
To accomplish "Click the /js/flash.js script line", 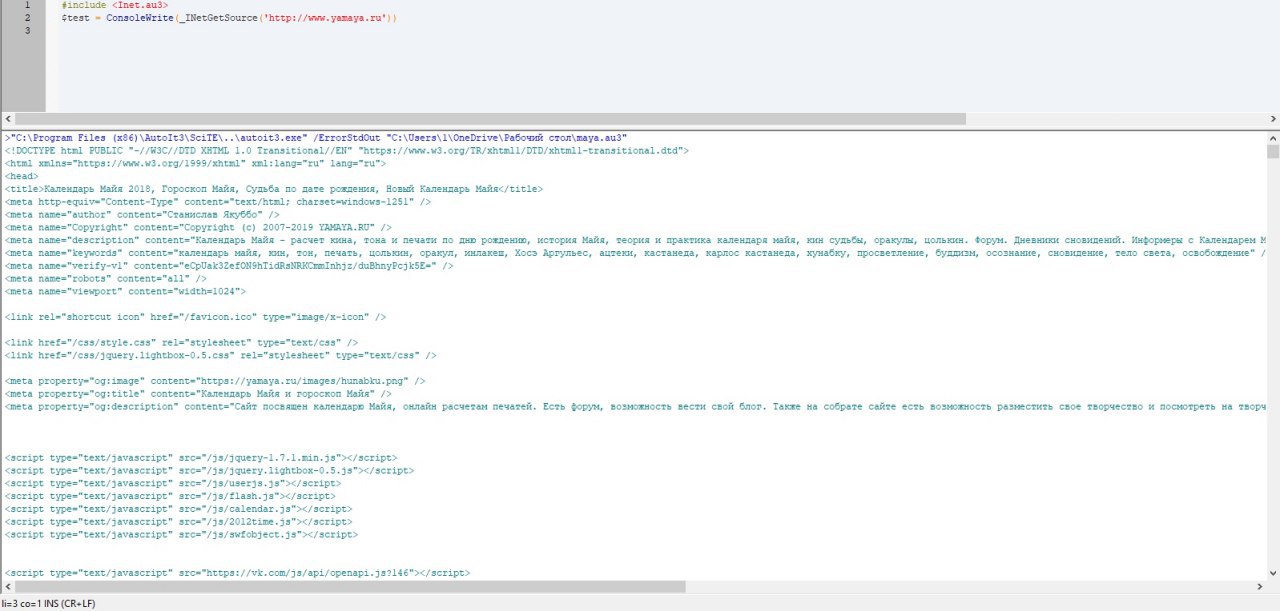I will 170,496.
